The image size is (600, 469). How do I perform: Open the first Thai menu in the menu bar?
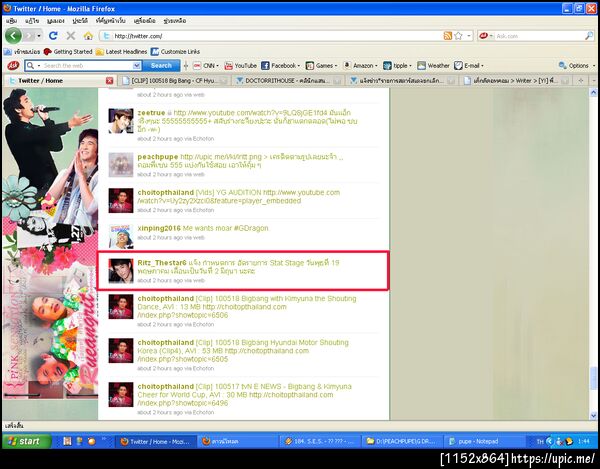click(11, 21)
